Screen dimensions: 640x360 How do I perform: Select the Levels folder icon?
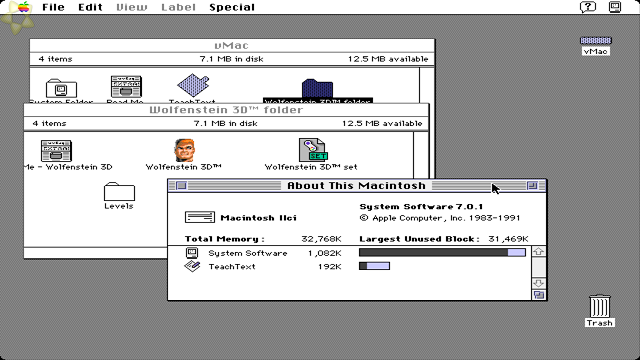(119, 191)
